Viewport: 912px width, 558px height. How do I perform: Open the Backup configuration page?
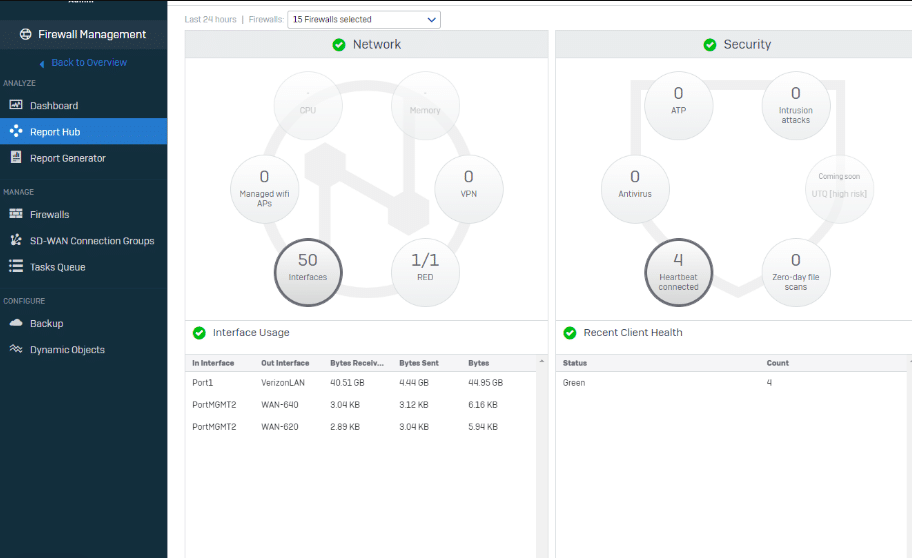pos(84,323)
